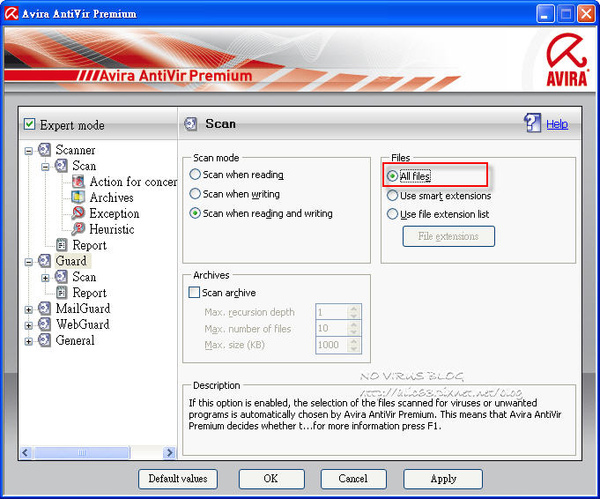This screenshot has width=600, height=499.
Task: Click the Max. recursion depth field
Action: click(332, 312)
